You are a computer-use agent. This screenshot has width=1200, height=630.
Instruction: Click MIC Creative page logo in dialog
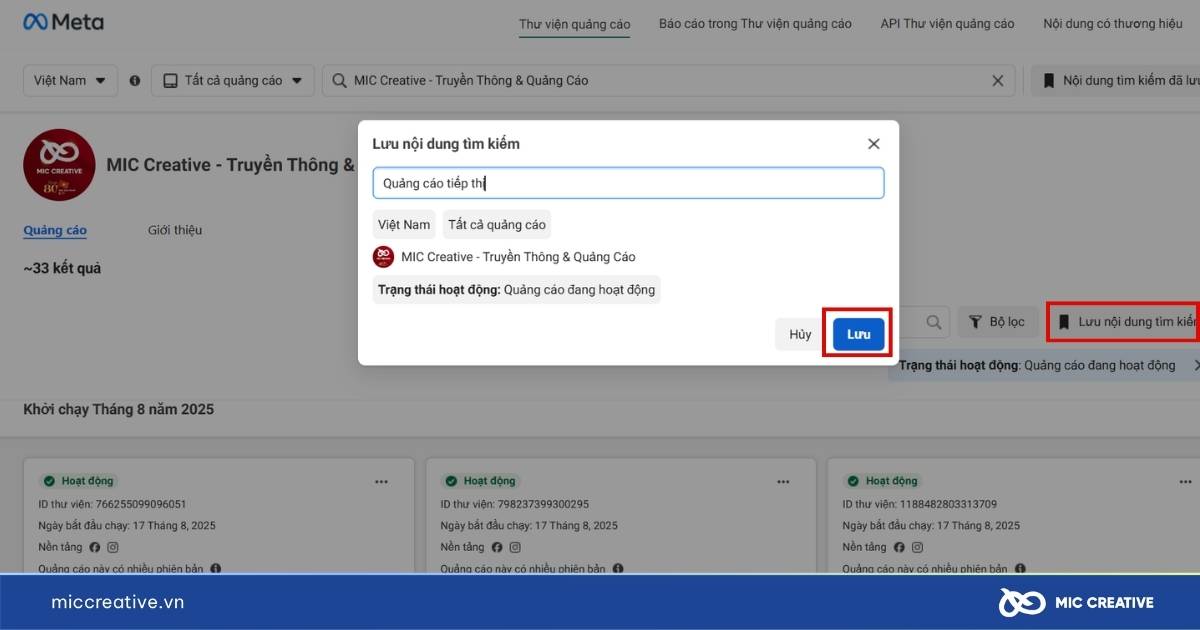click(x=383, y=257)
